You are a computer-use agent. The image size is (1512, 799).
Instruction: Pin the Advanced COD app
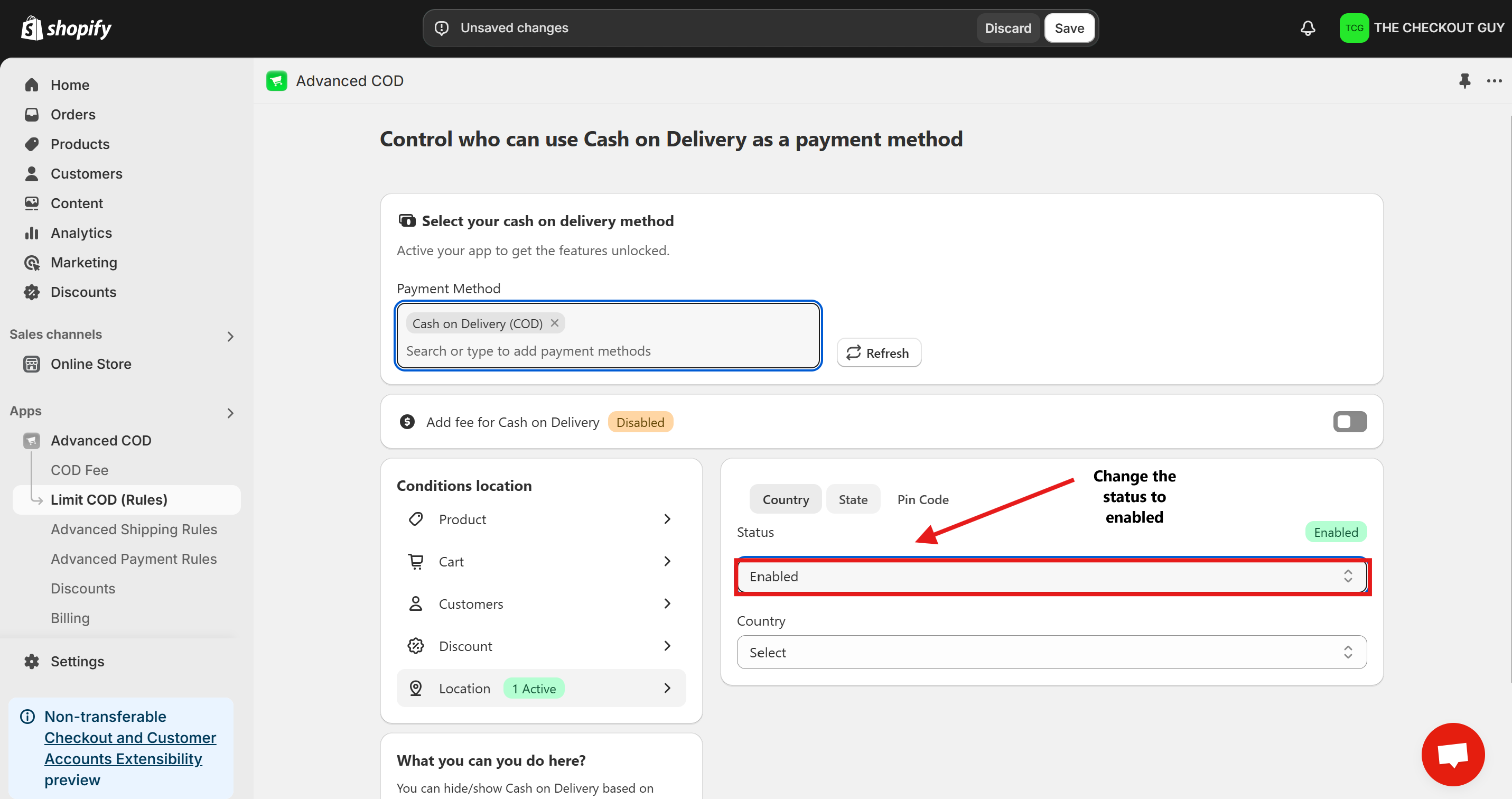point(1464,80)
